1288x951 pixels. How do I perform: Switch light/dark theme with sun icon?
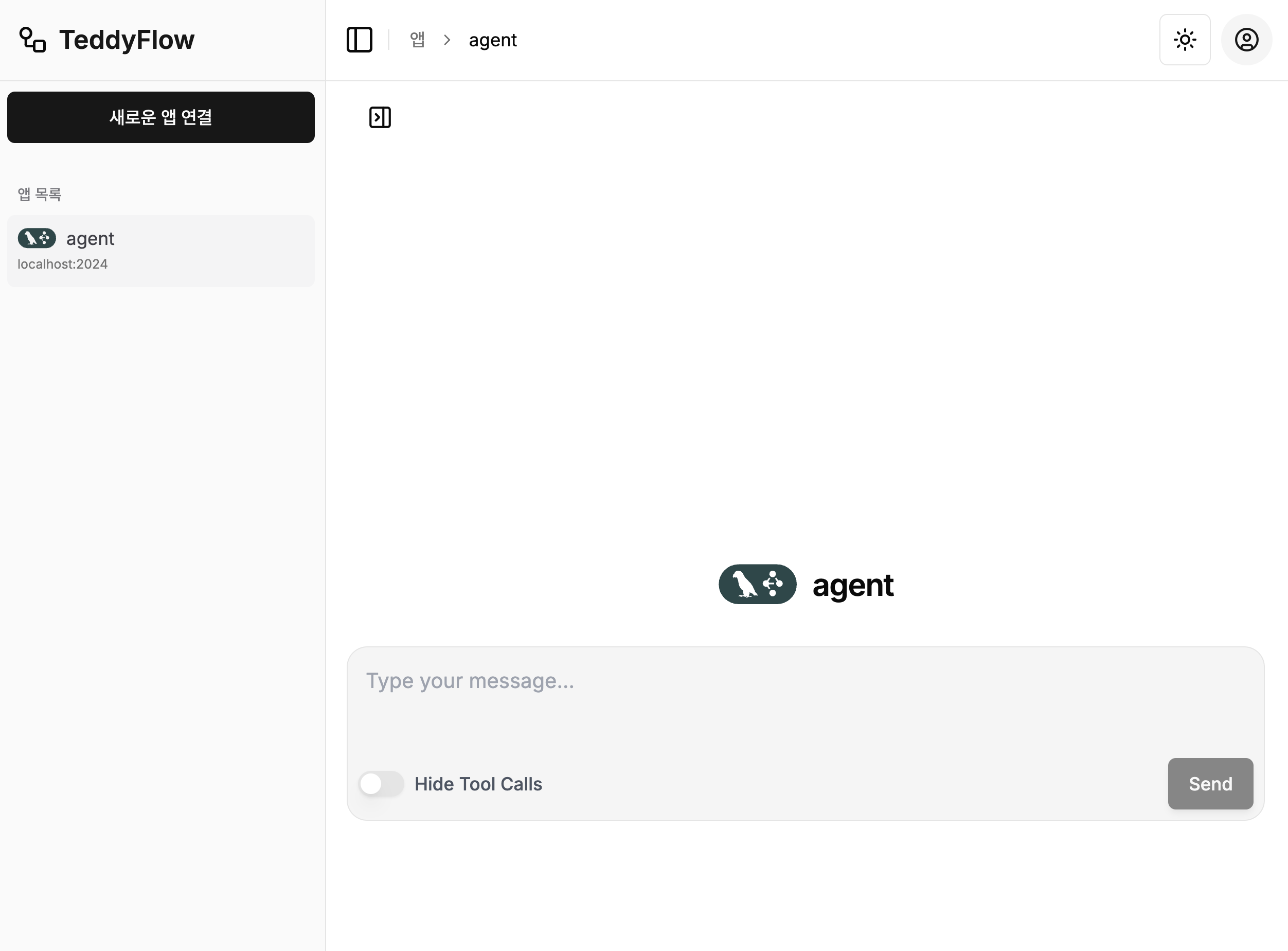[1185, 40]
